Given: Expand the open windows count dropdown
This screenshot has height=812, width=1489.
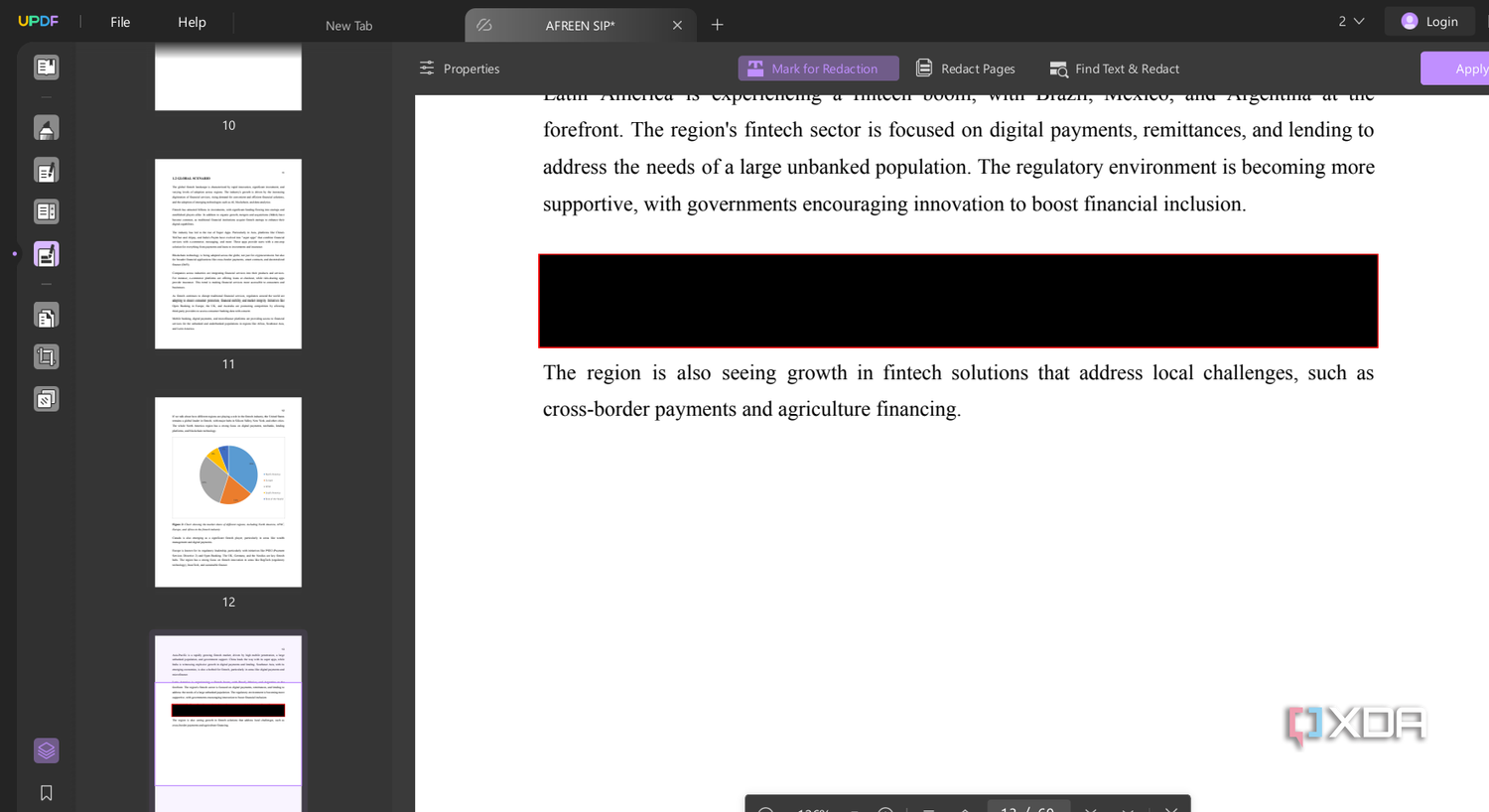Looking at the screenshot, I should point(1351,21).
